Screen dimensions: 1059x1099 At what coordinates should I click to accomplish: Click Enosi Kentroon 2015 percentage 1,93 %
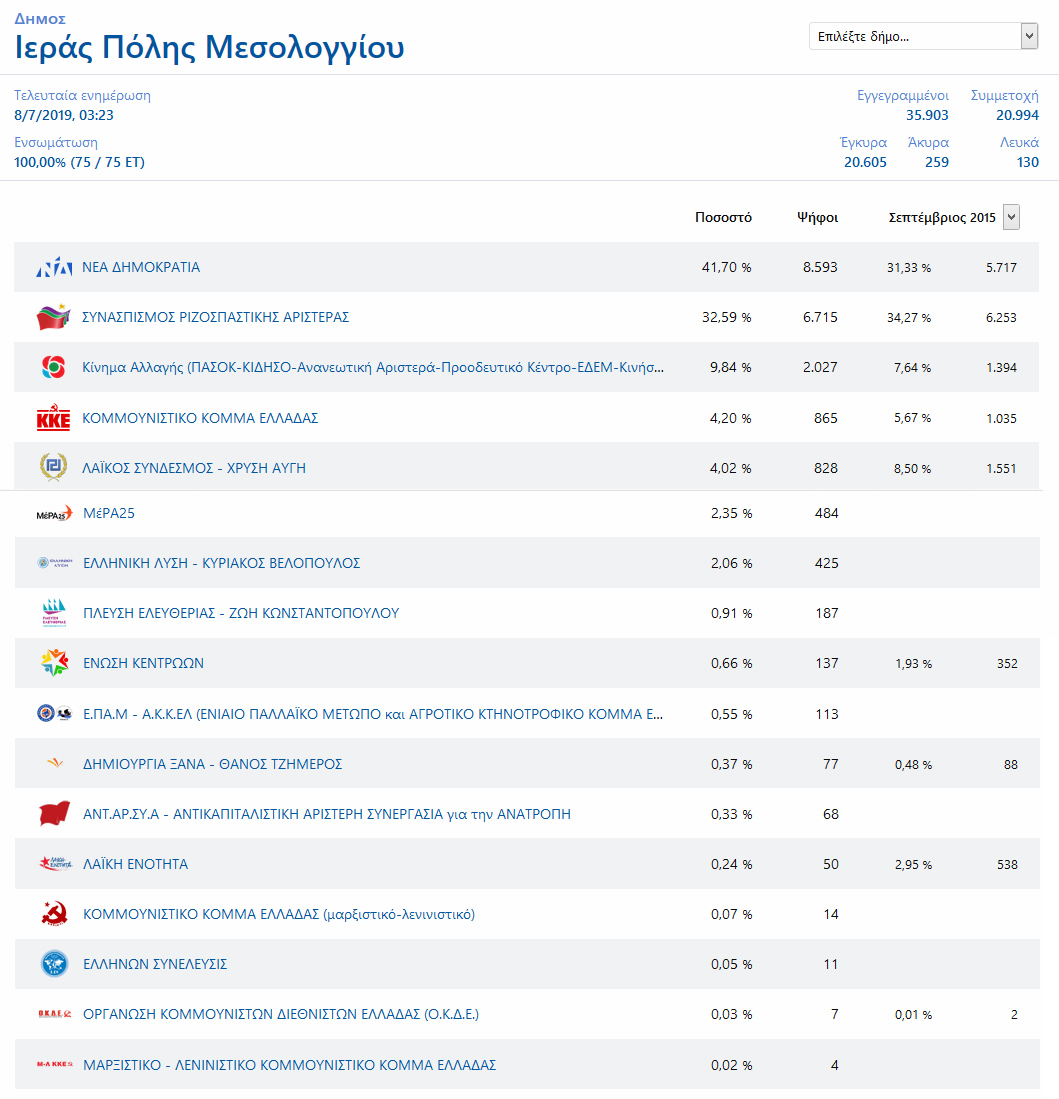(913, 664)
